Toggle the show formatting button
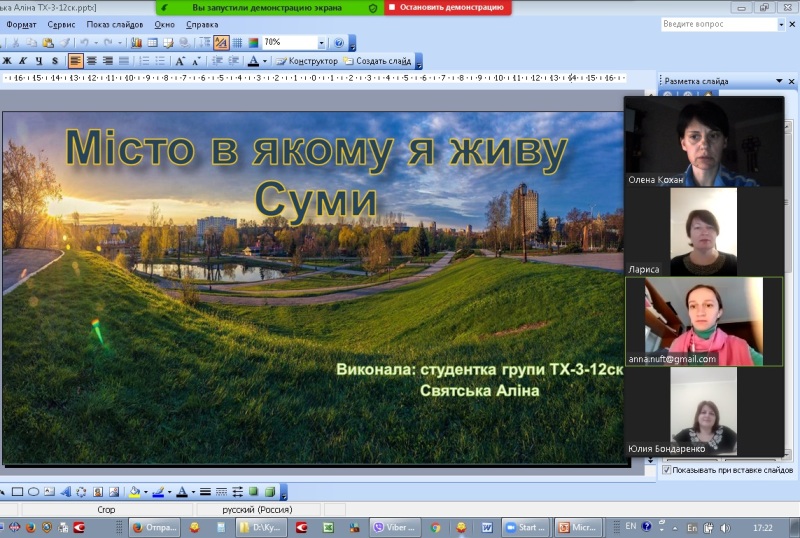 (221, 43)
